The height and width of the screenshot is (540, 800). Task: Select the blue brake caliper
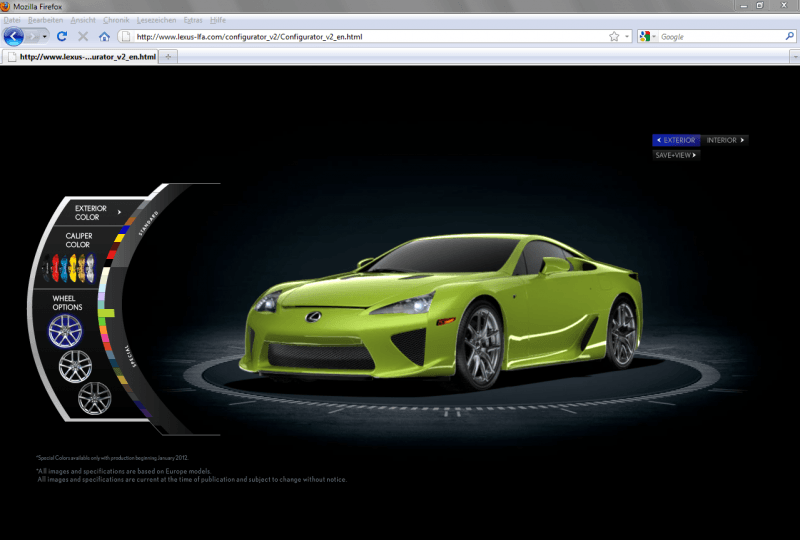point(64,268)
